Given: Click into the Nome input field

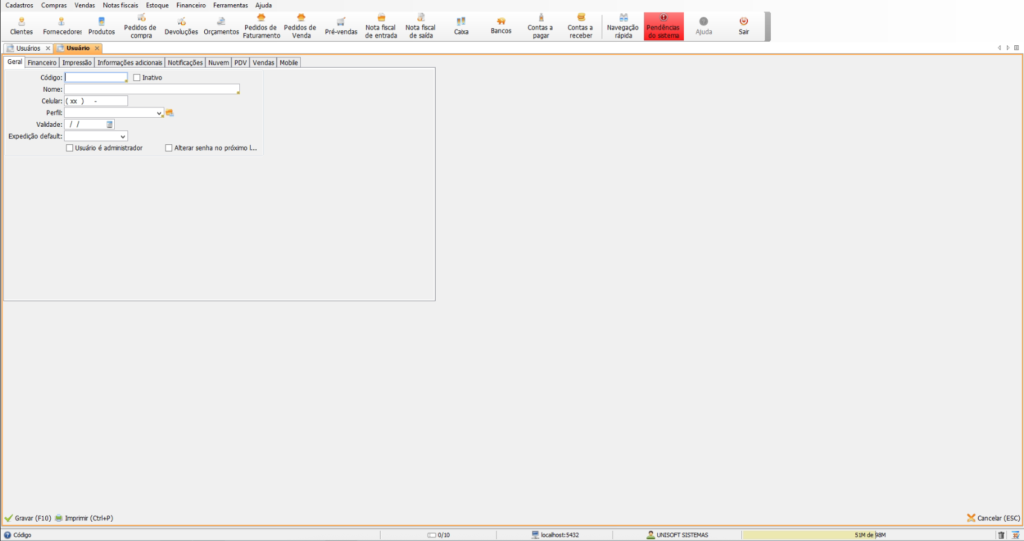Looking at the screenshot, I should pos(151,89).
